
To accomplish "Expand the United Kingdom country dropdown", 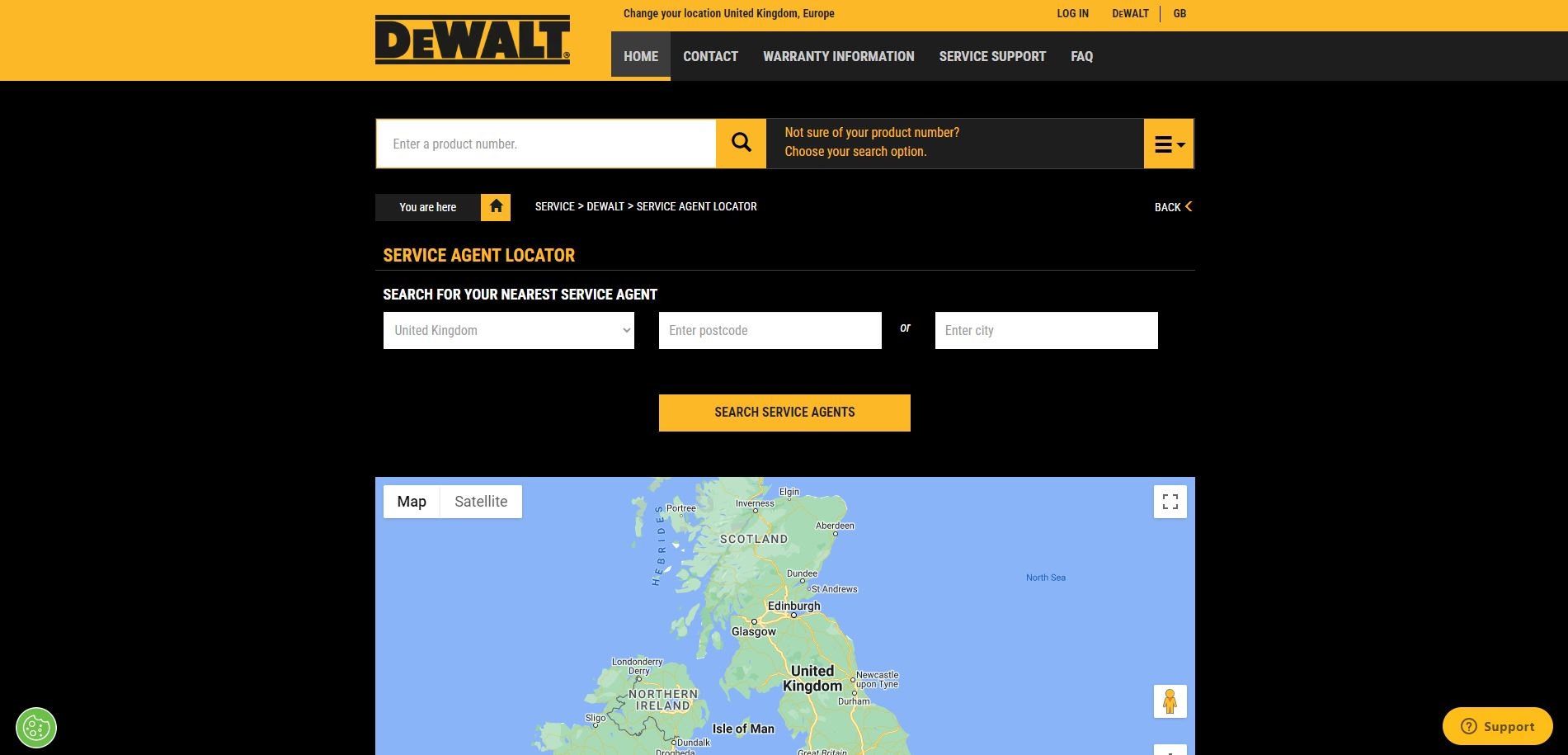I will (x=508, y=331).
